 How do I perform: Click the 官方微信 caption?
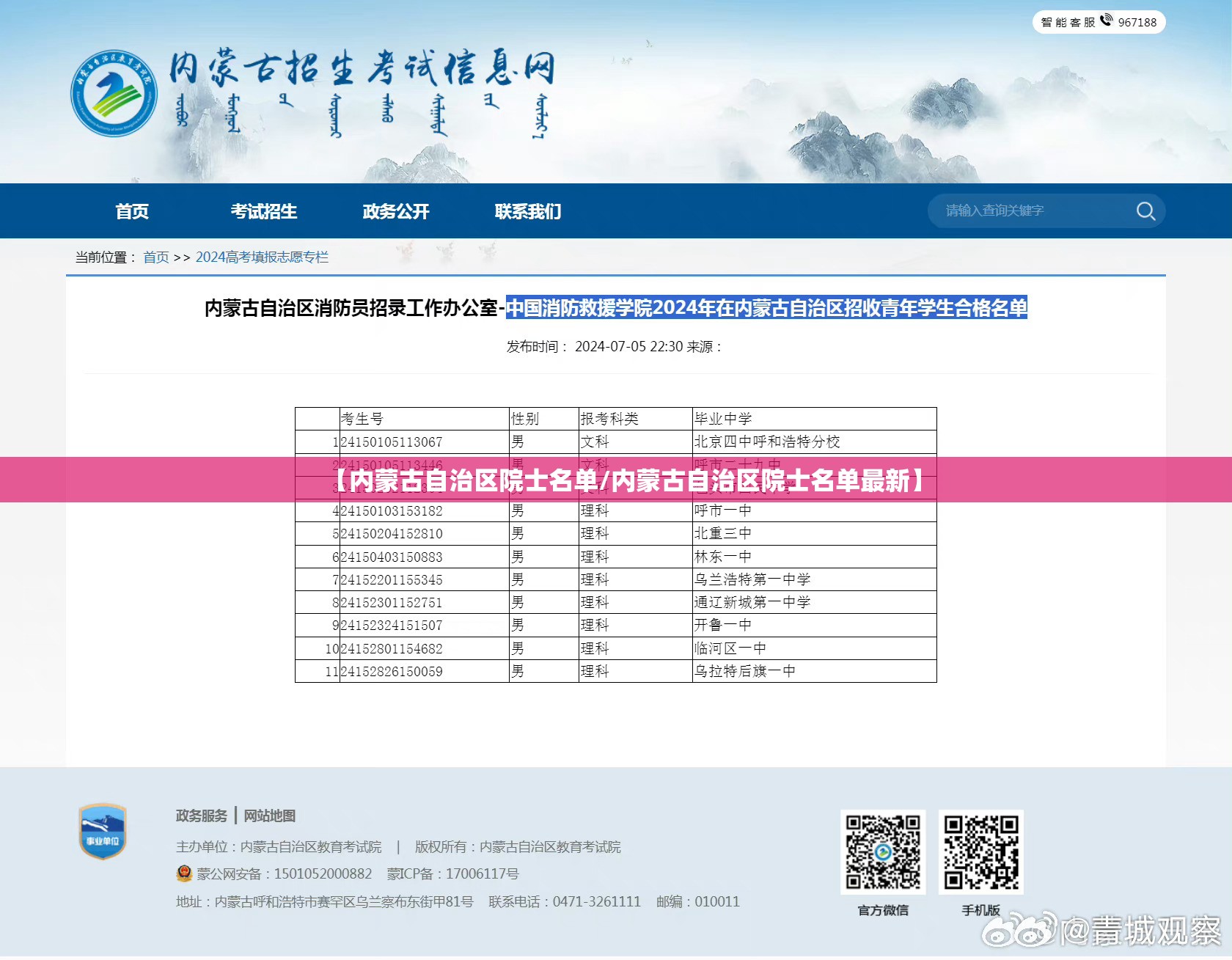tap(883, 911)
